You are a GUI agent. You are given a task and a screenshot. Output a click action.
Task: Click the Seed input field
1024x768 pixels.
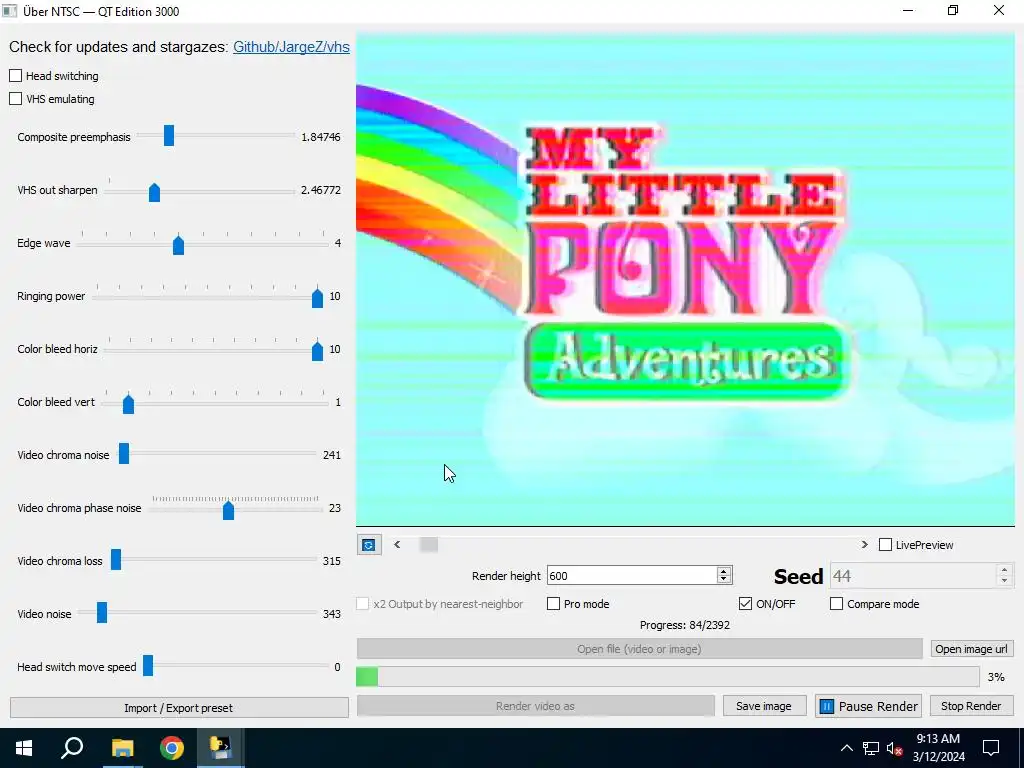tap(914, 576)
